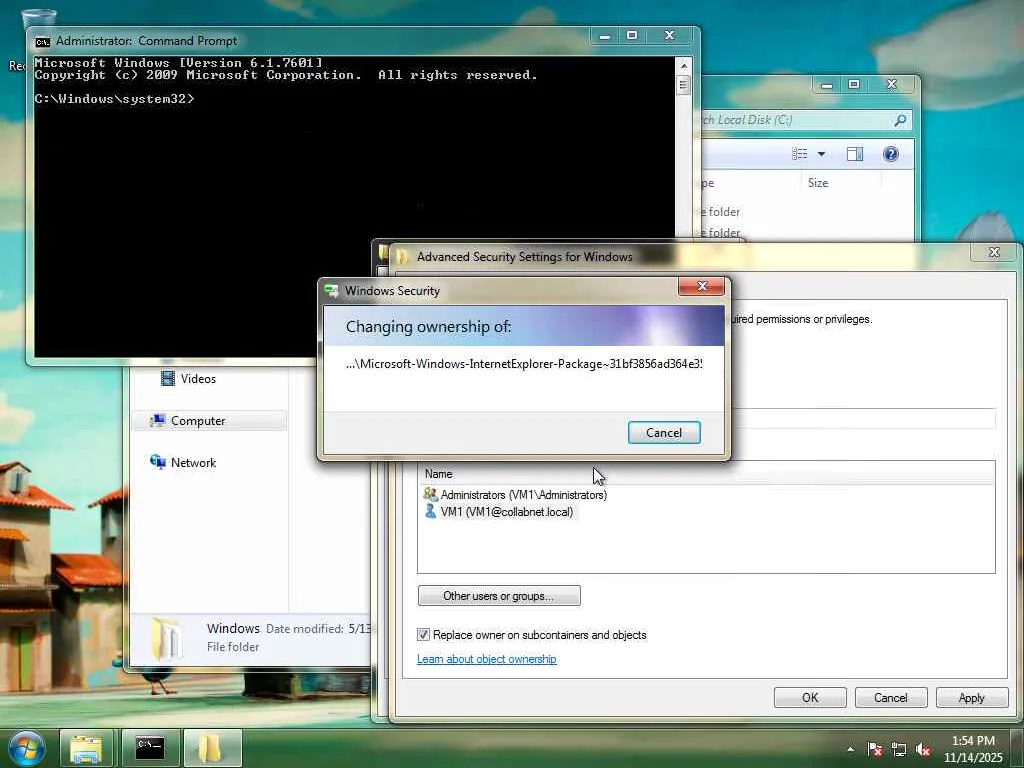
Task: Click the Videos library icon
Action: point(168,378)
